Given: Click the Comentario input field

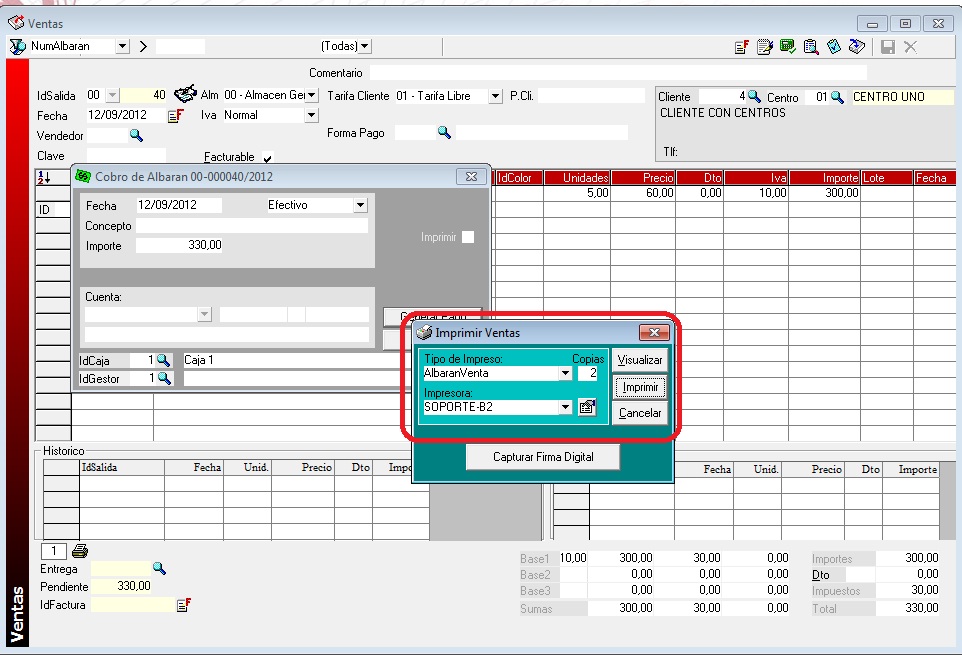Looking at the screenshot, I should 618,73.
